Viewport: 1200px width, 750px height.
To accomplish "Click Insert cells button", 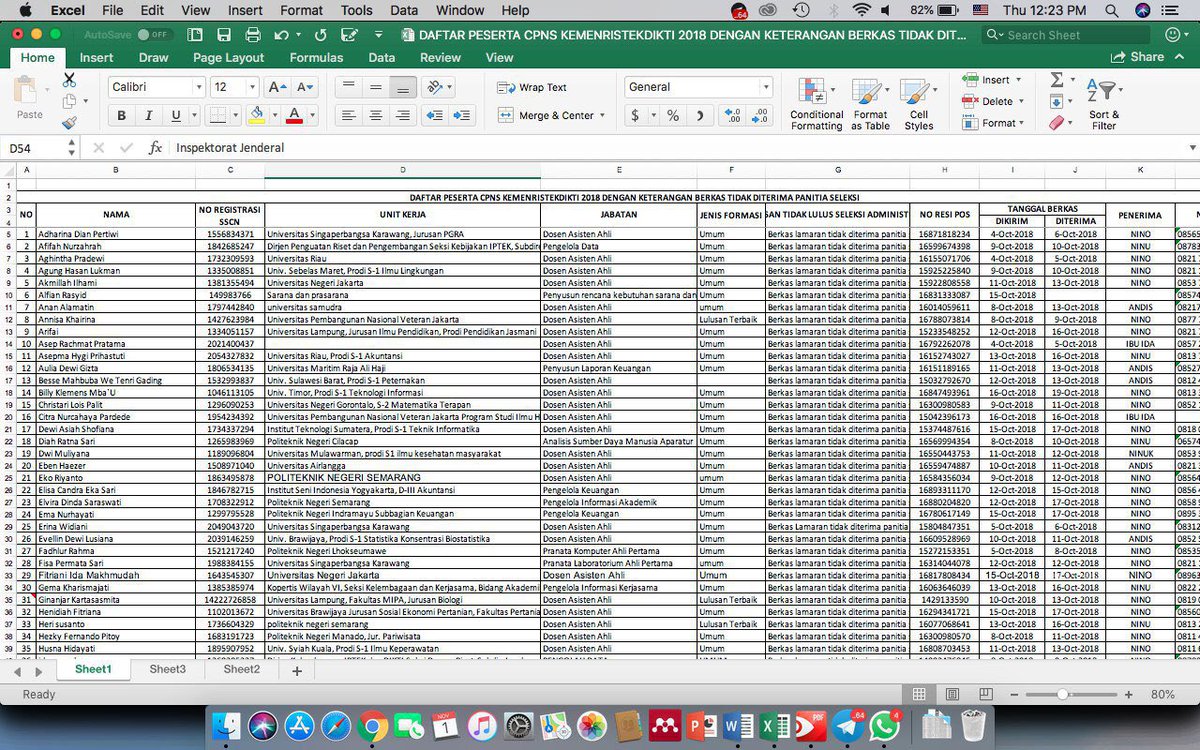I will tap(994, 79).
